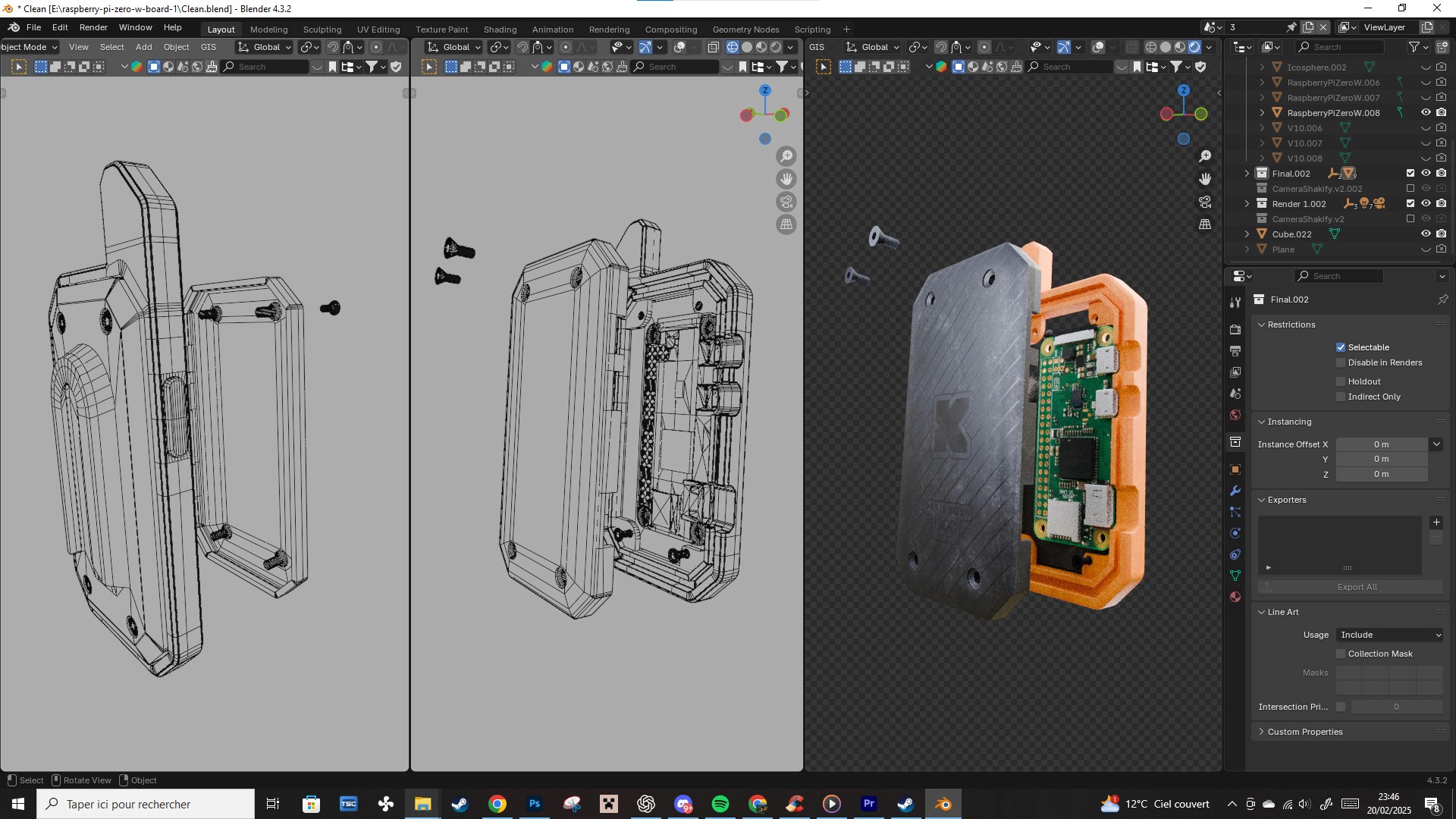The height and width of the screenshot is (819, 1456).
Task: Open the Render menu
Action: [x=93, y=27]
